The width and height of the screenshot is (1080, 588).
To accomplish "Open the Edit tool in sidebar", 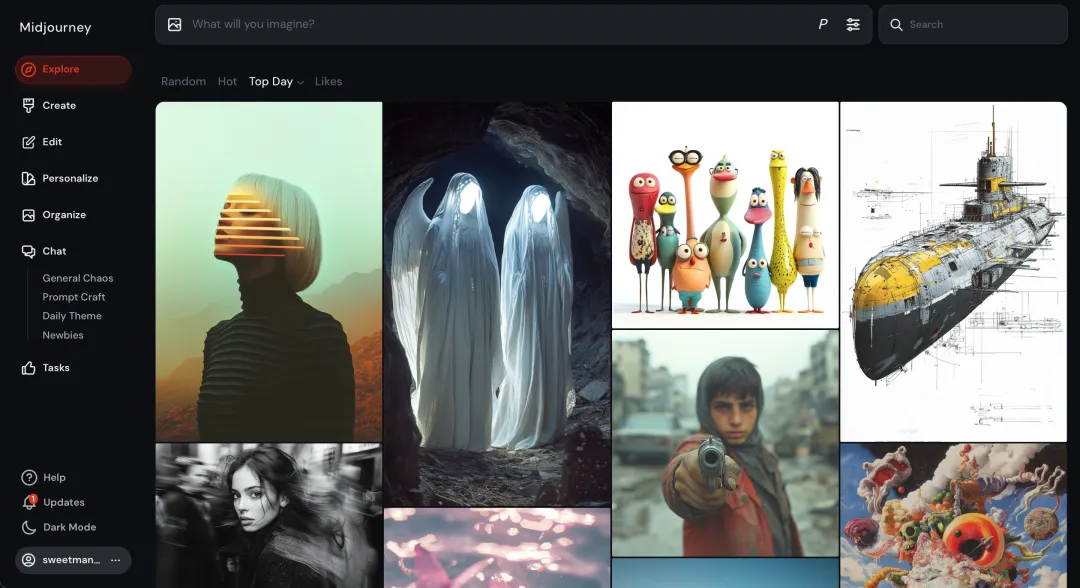I will pos(52,142).
